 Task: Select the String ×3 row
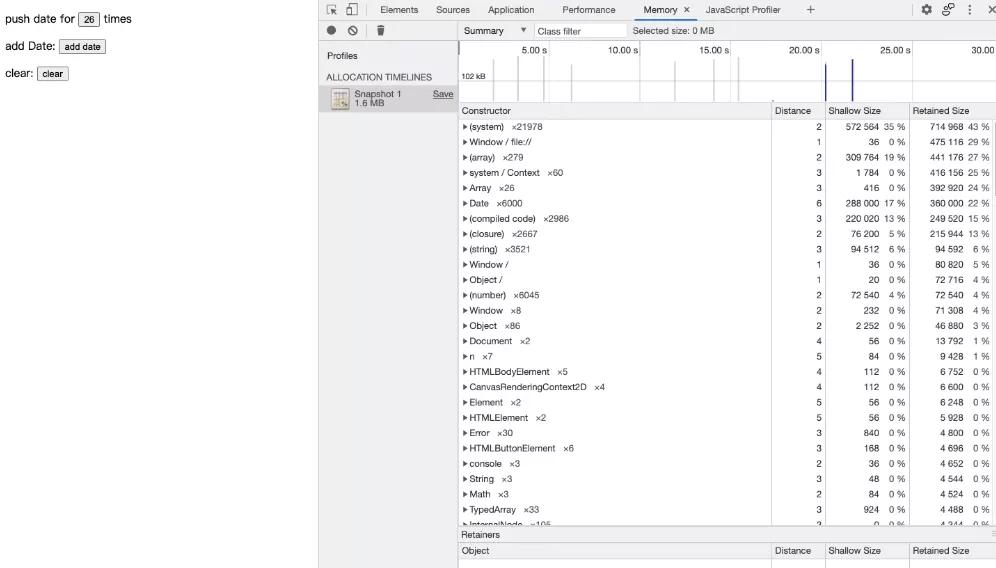pyautogui.click(x=727, y=479)
